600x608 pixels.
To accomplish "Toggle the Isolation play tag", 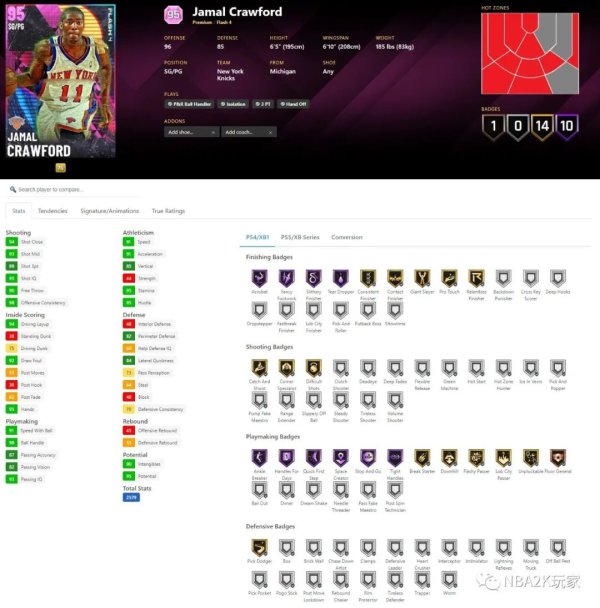I will coord(233,104).
